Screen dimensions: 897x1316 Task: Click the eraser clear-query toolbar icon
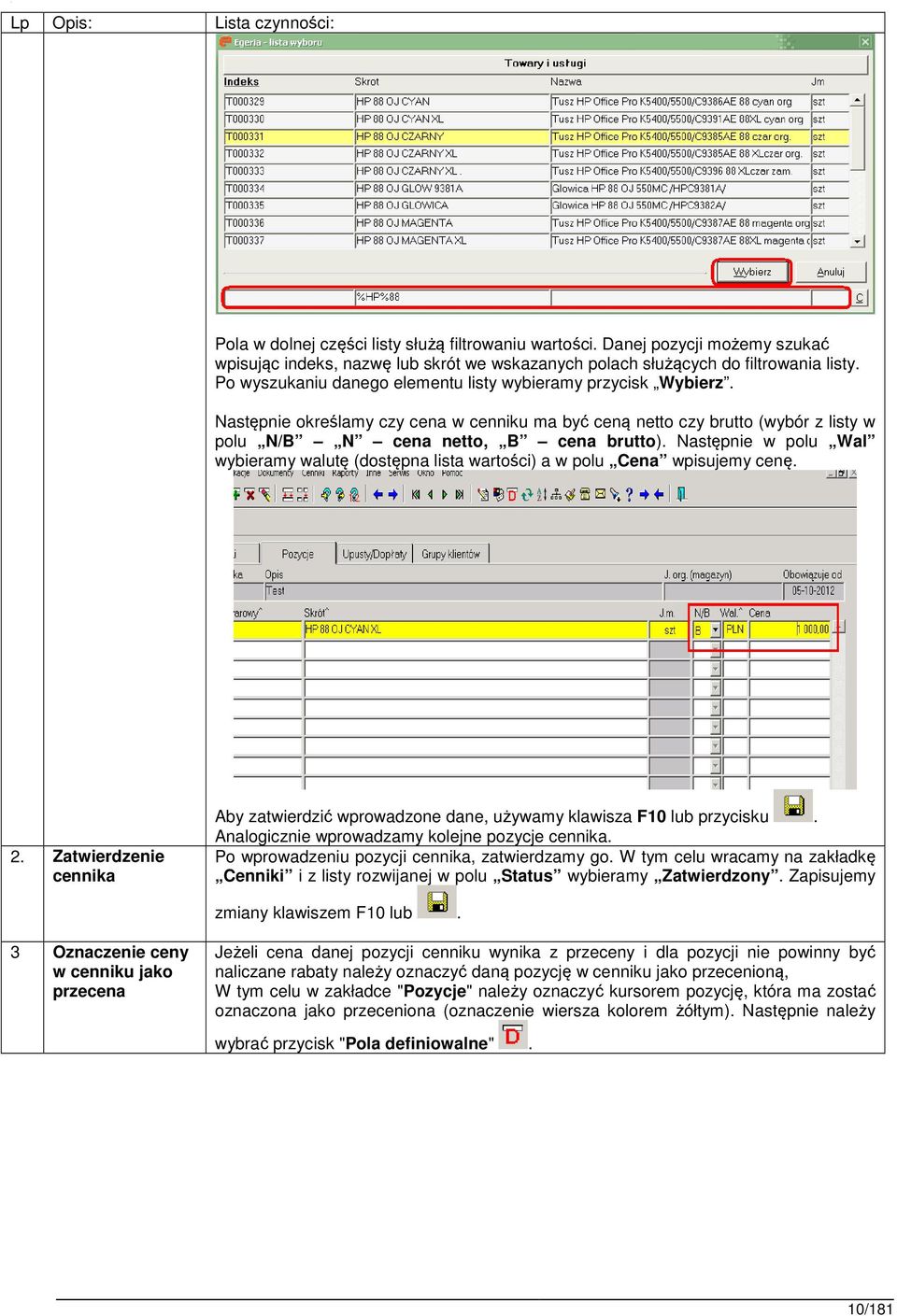(x=265, y=495)
